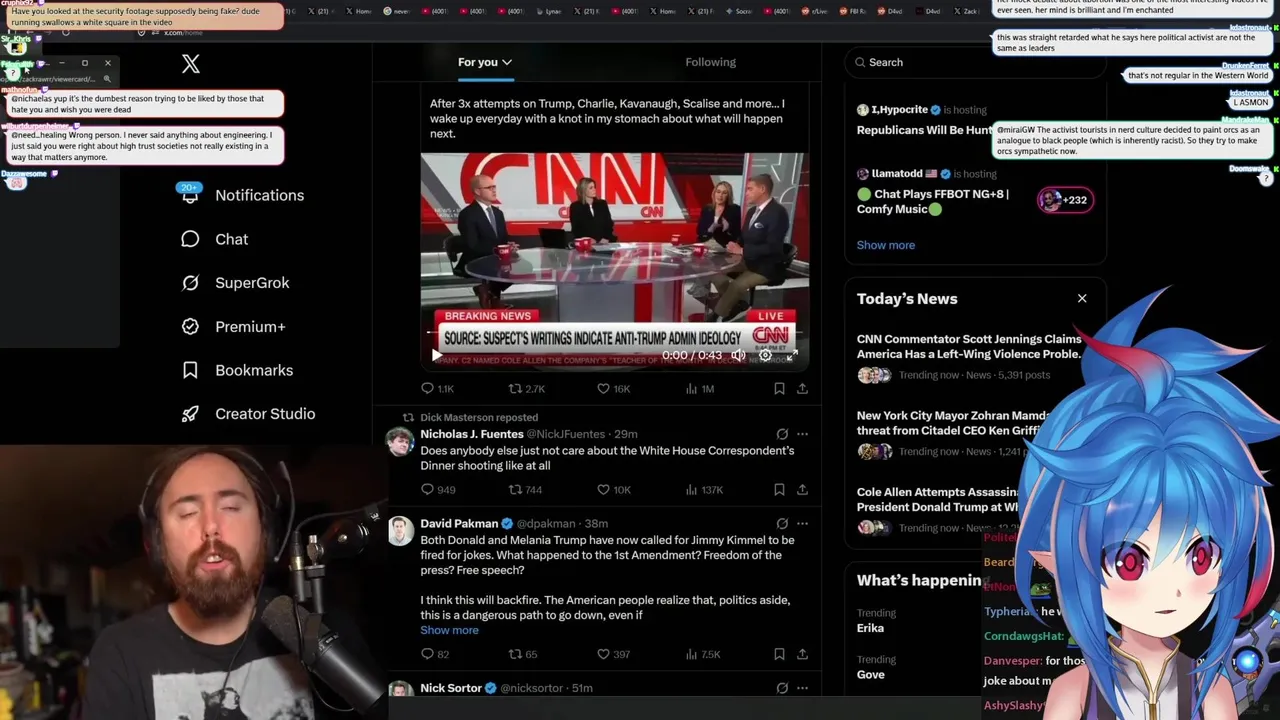Open Erika trending topic
This screenshot has width=1280, height=720.
click(x=870, y=628)
